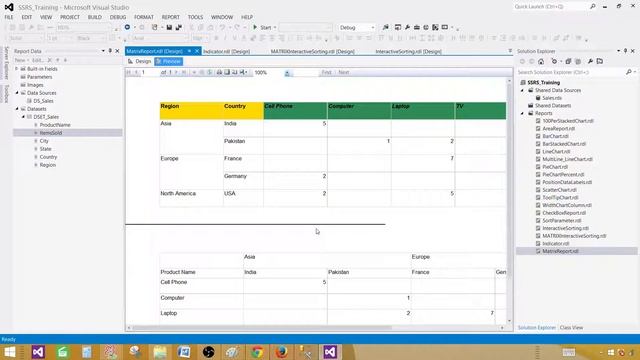This screenshot has height=360, width=640.
Task: Open the REPORT menu
Action: tap(171, 17)
